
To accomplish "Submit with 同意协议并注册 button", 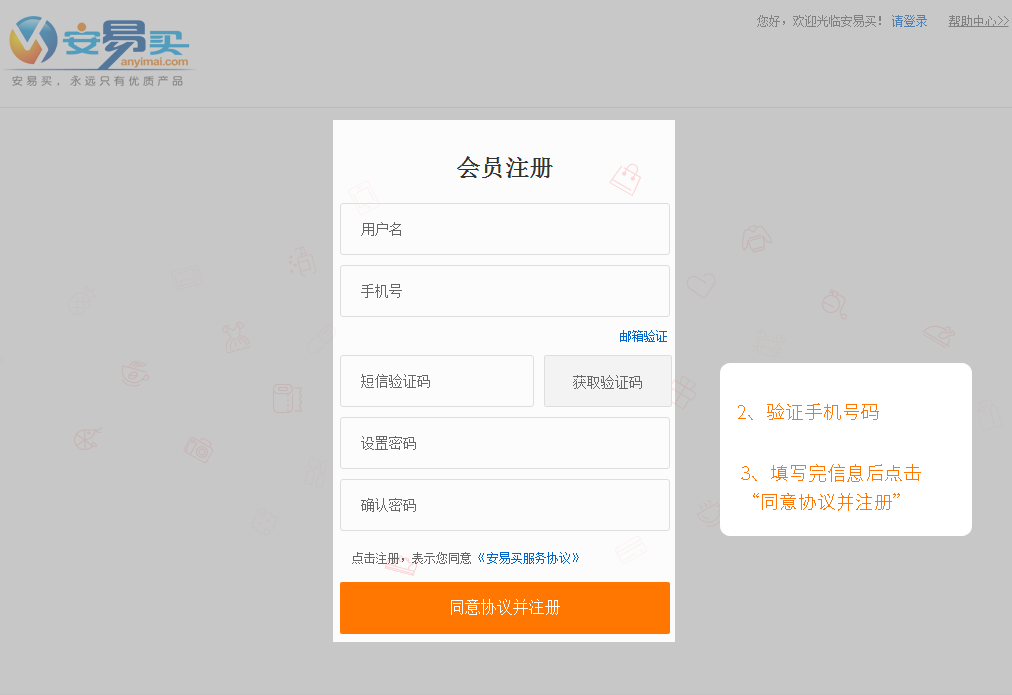I will tap(505, 608).
